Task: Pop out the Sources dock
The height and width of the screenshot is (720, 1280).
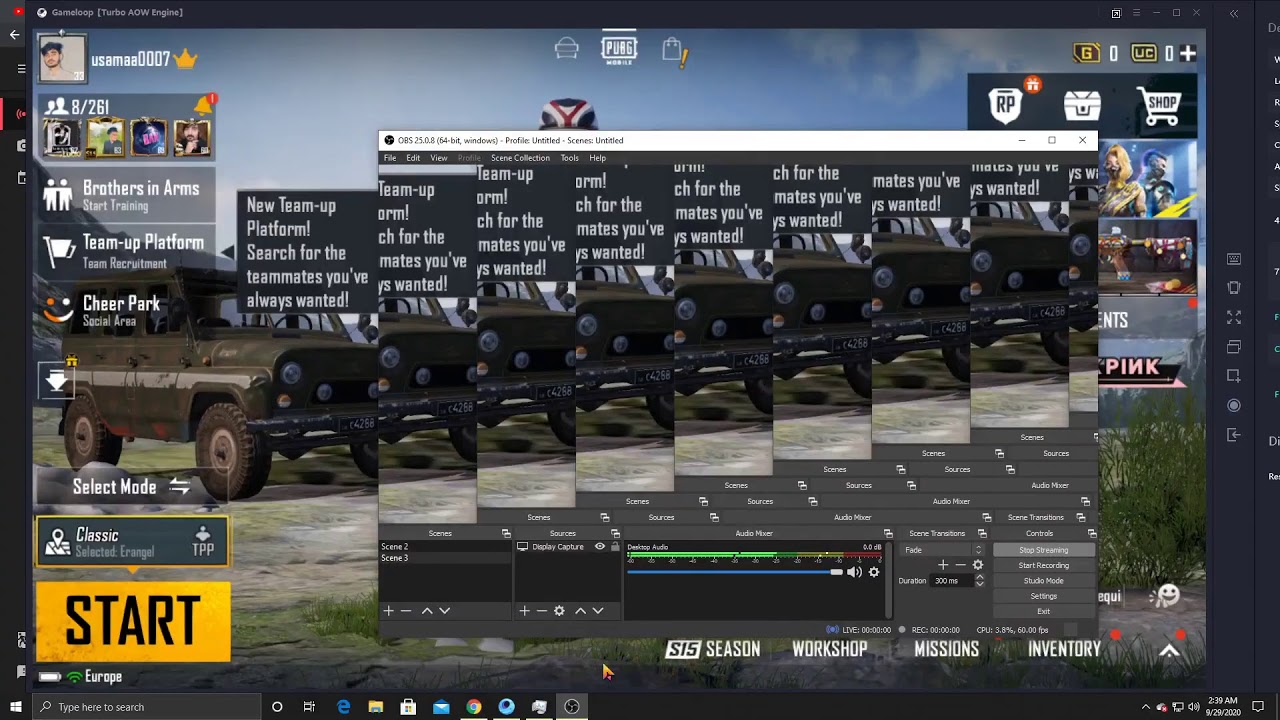Action: coord(615,533)
